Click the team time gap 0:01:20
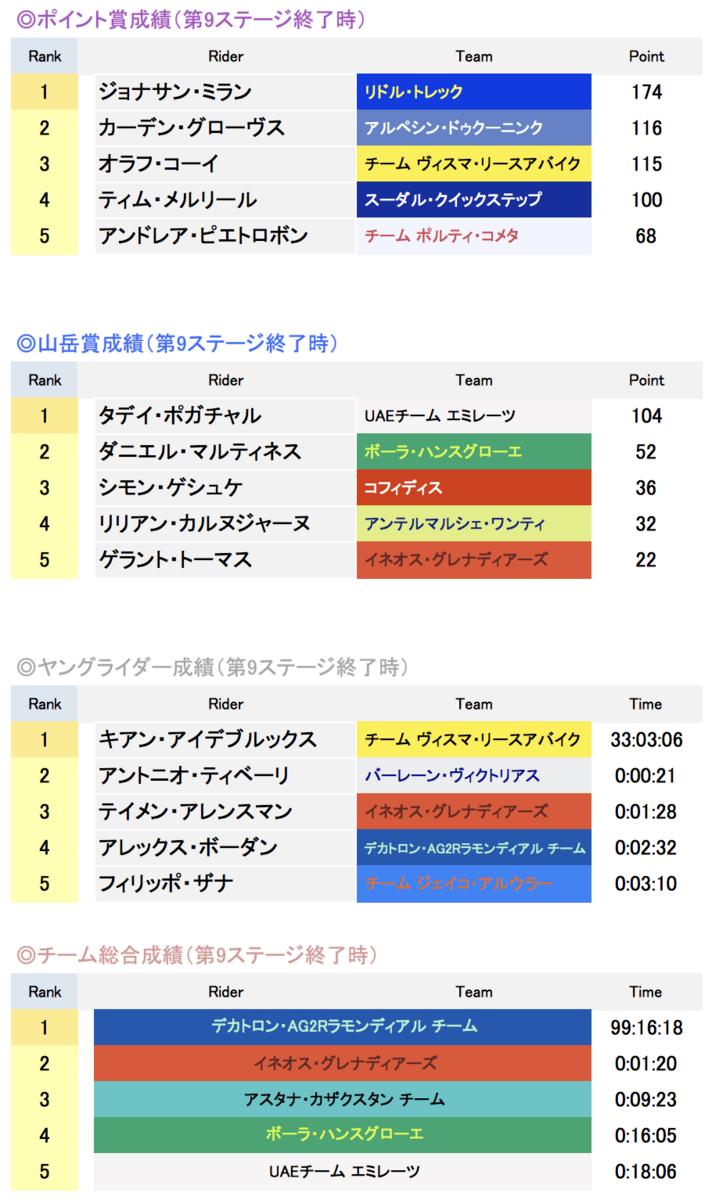Image resolution: width=712 pixels, height=1200 pixels. coord(647,1064)
